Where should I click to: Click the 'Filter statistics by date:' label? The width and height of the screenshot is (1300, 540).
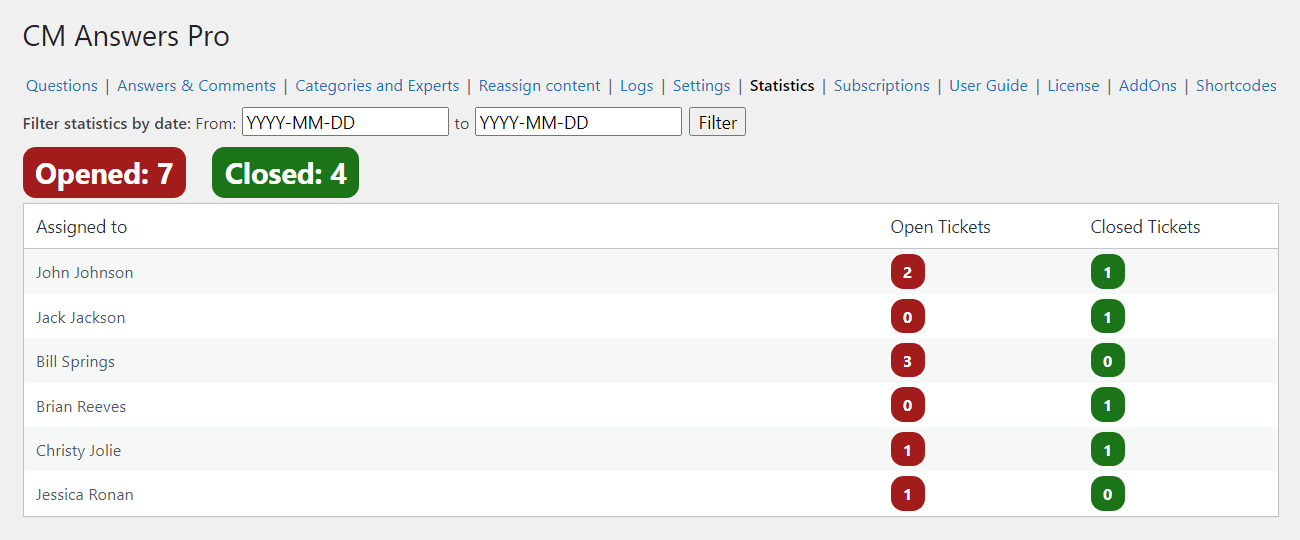point(106,123)
